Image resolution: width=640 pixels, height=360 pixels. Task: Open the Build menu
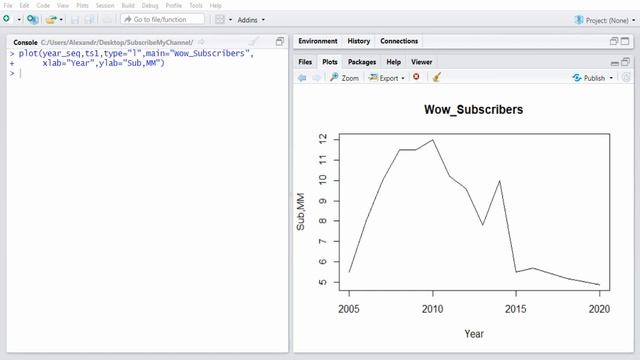[x=128, y=5]
